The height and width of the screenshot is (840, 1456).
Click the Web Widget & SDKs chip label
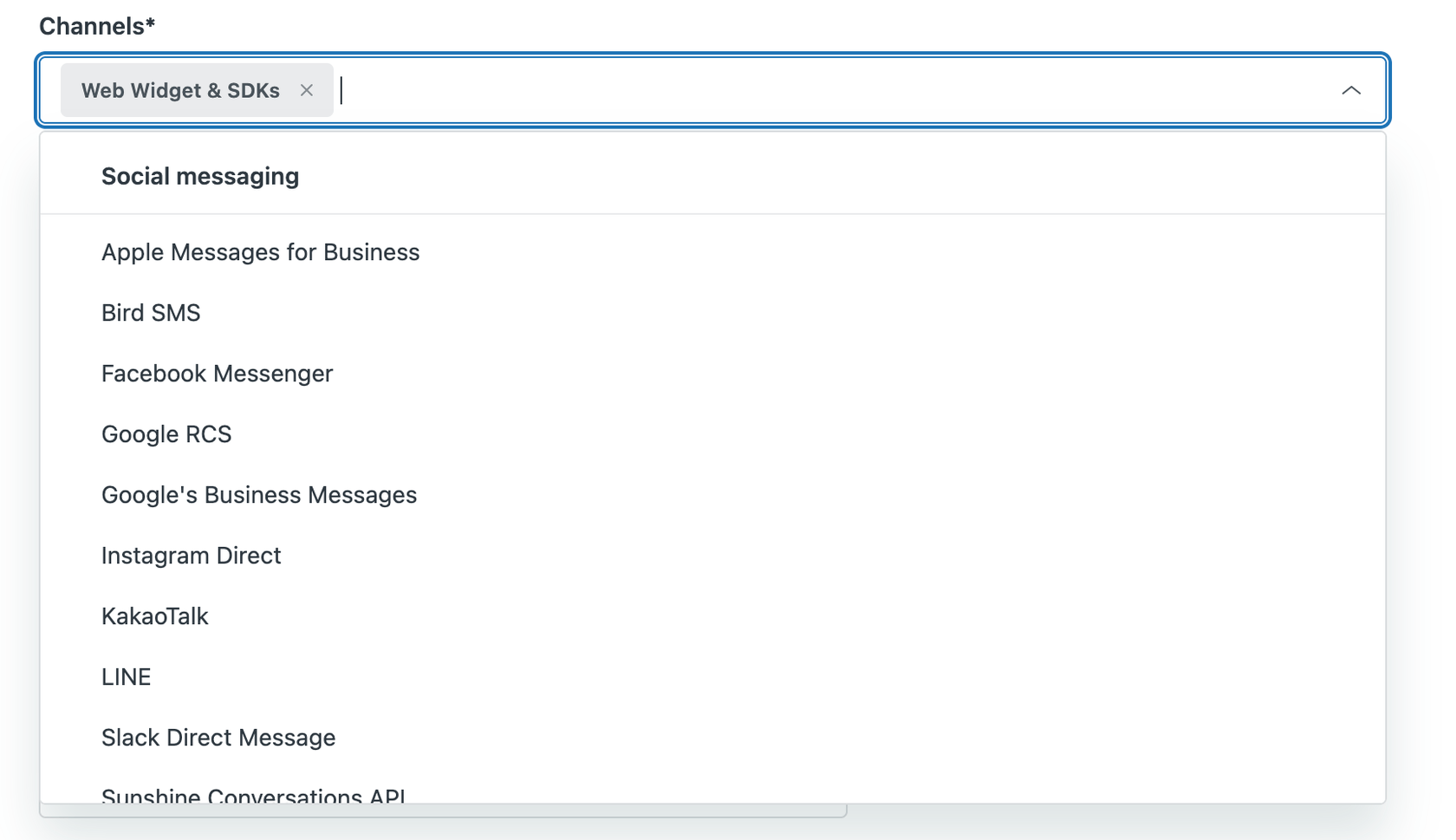(x=180, y=90)
